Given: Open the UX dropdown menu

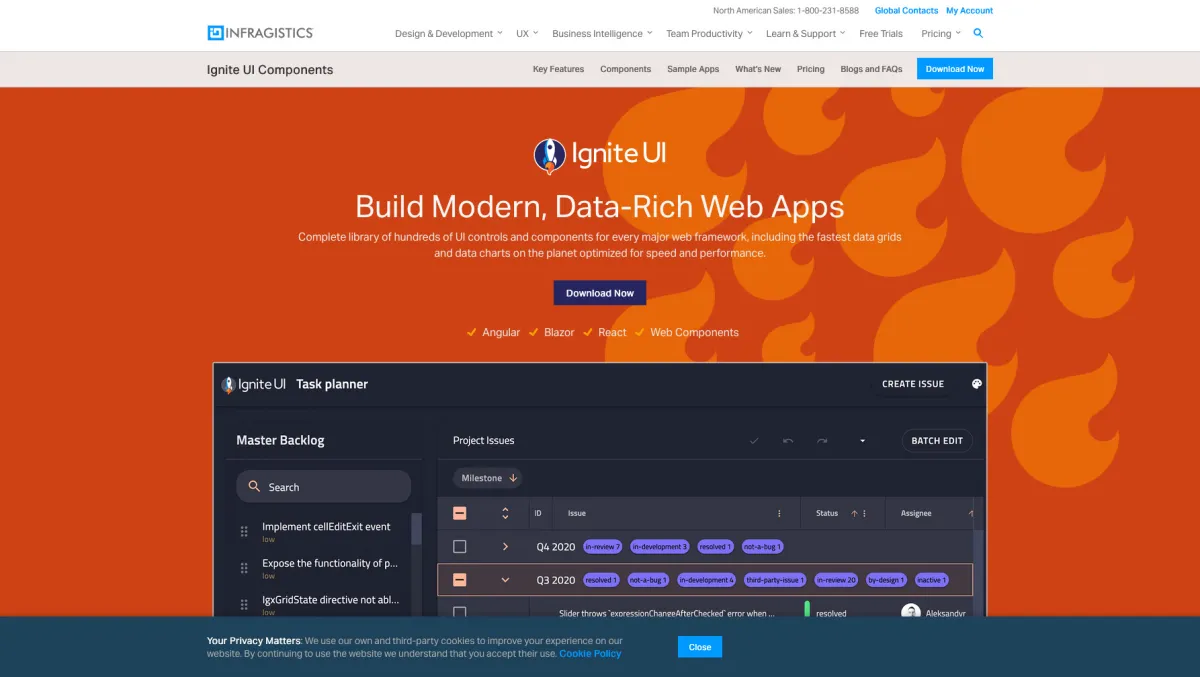Looking at the screenshot, I should point(527,33).
